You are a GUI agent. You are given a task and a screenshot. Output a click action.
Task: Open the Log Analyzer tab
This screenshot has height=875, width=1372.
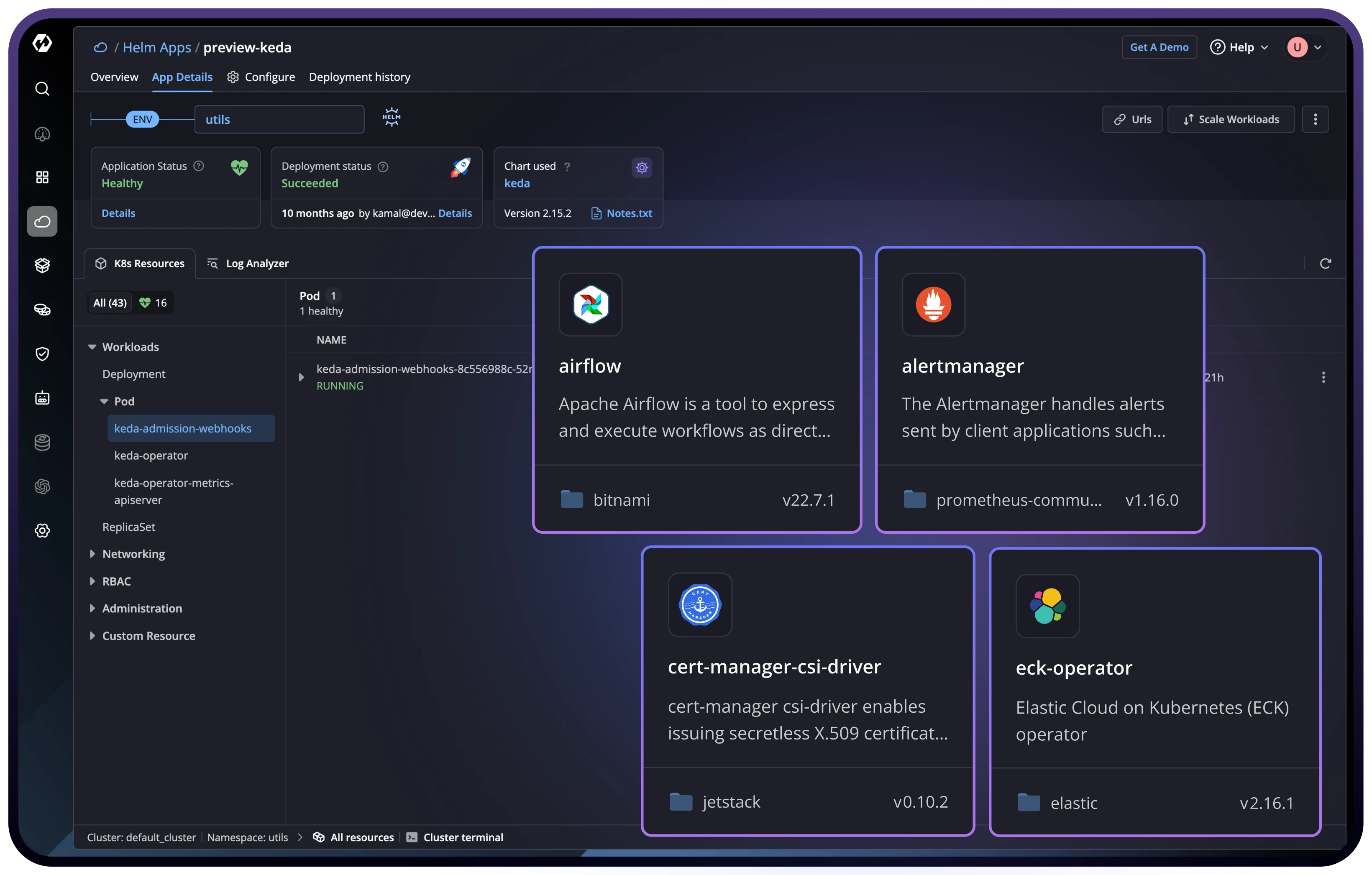tap(248, 263)
